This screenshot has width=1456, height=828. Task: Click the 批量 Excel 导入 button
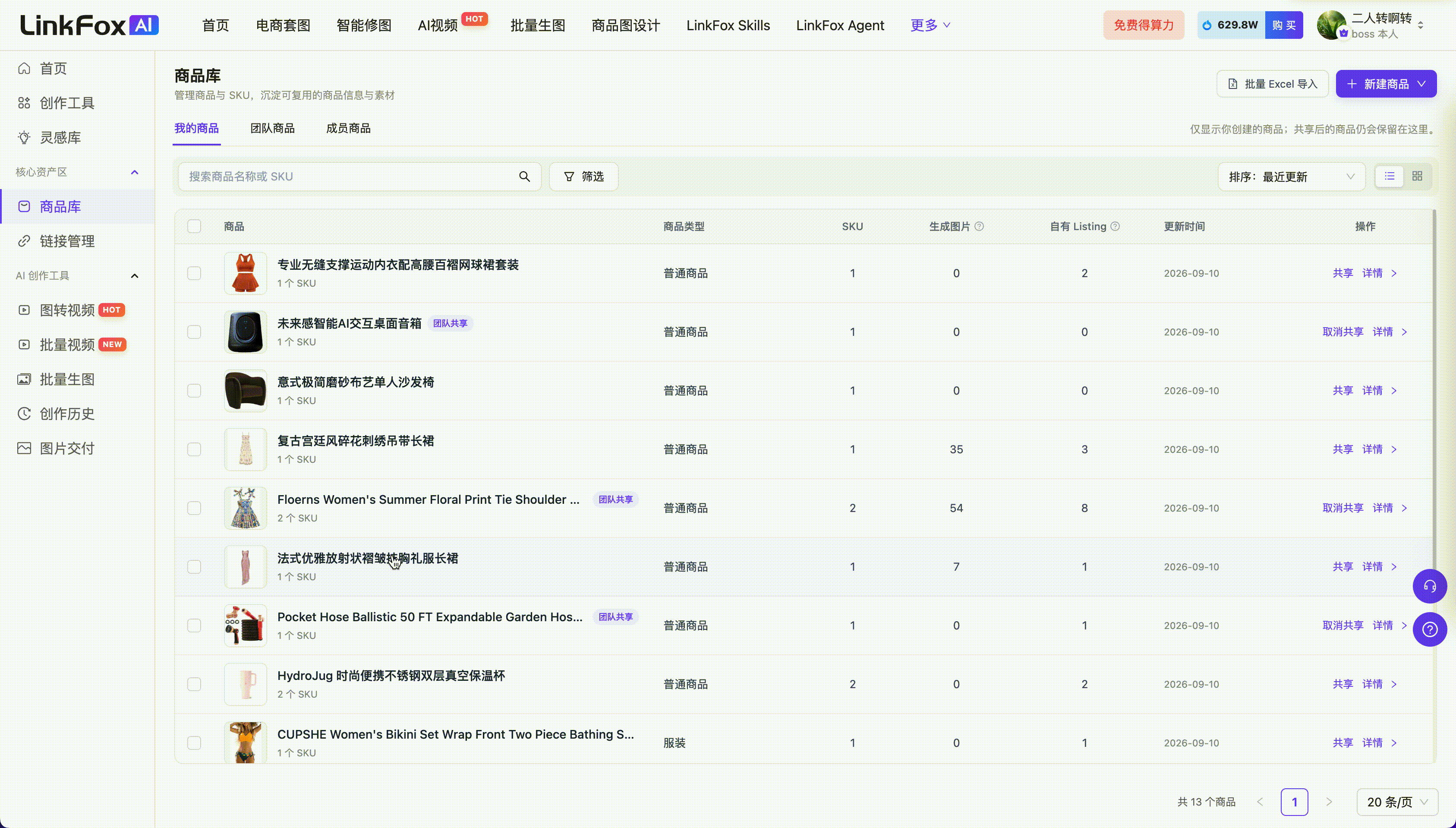1273,84
